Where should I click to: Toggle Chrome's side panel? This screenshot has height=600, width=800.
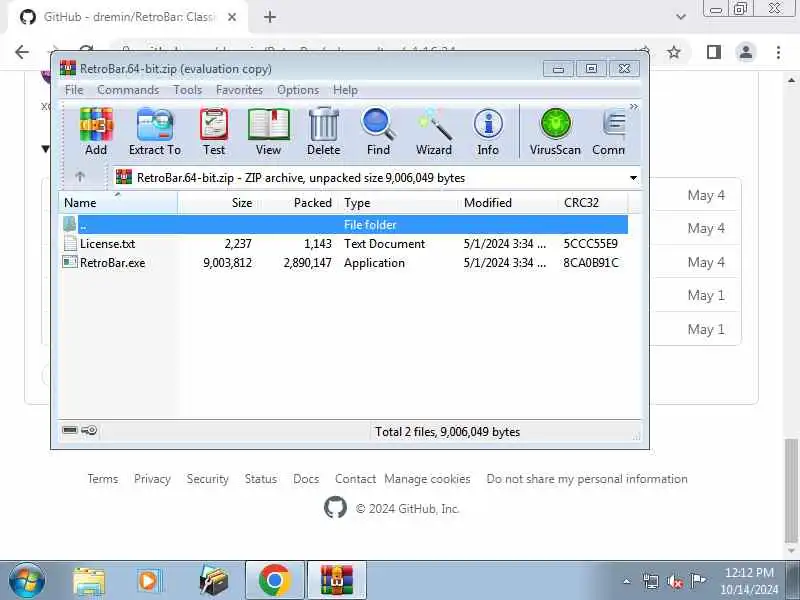713,52
